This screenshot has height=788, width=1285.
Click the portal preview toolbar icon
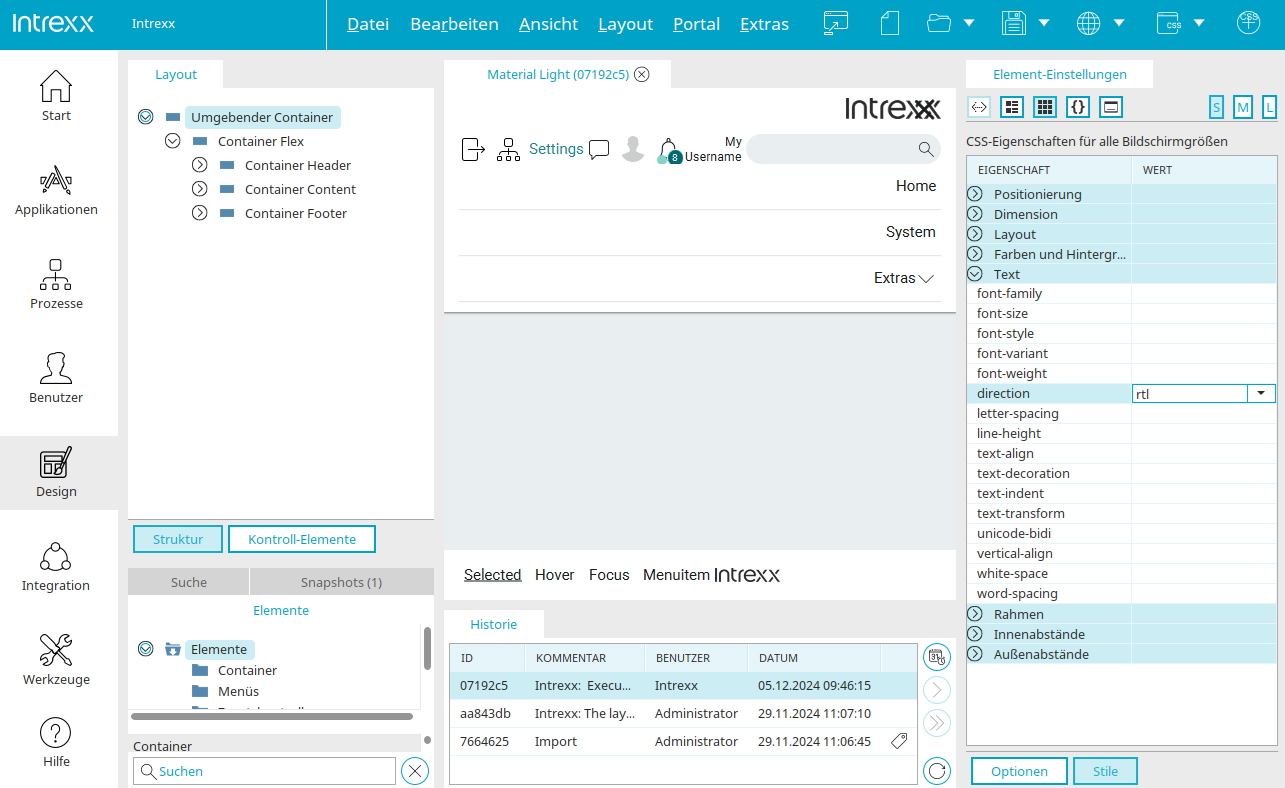coord(836,24)
